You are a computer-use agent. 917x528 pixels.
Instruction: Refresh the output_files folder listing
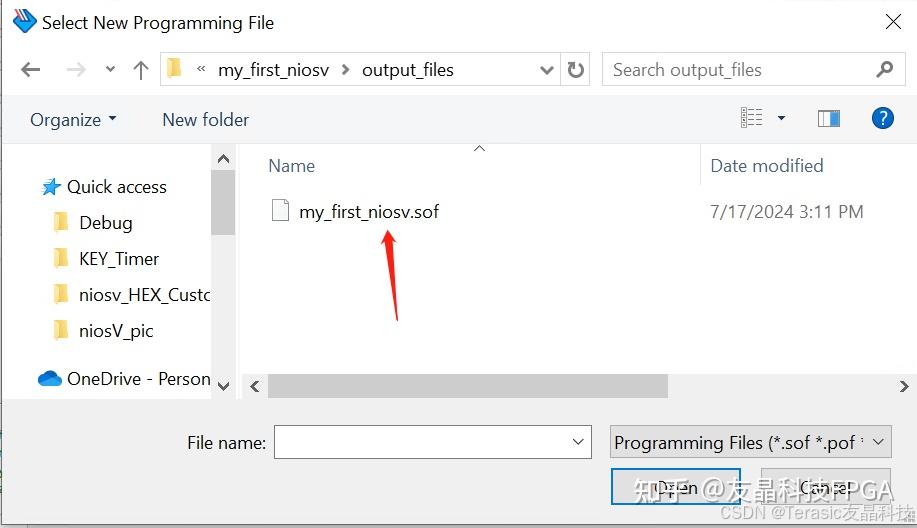pyautogui.click(x=575, y=70)
